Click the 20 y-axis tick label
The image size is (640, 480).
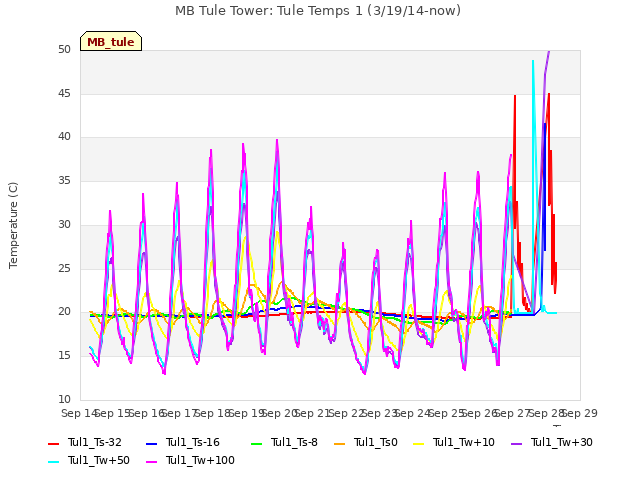(64, 311)
